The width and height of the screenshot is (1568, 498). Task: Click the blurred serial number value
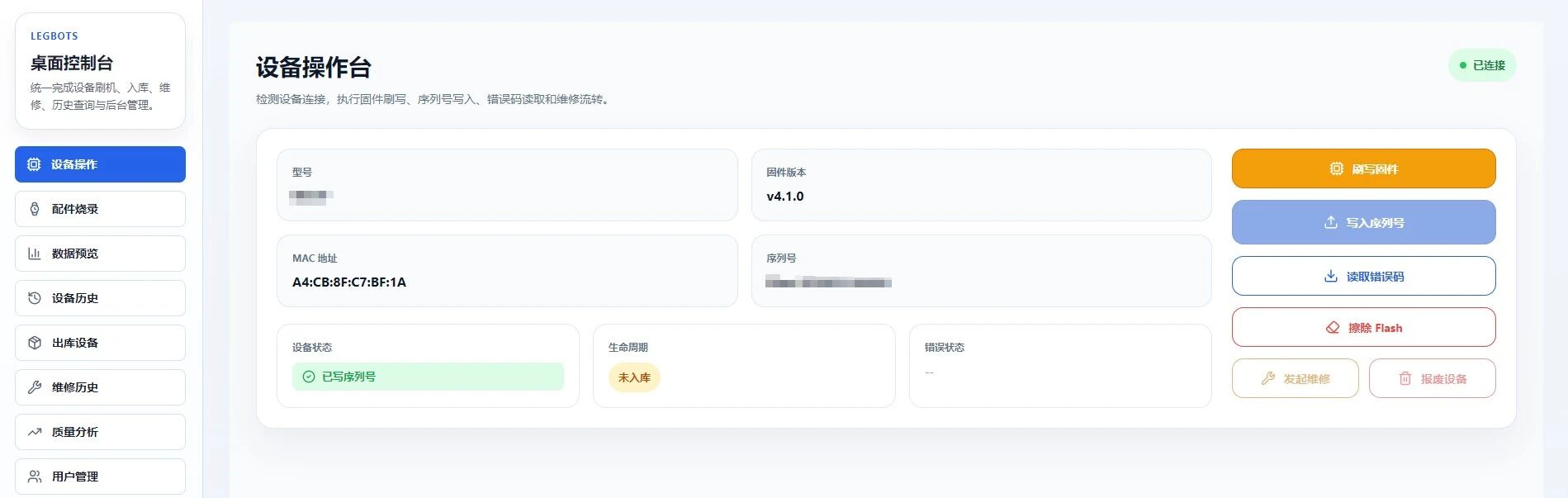point(828,282)
